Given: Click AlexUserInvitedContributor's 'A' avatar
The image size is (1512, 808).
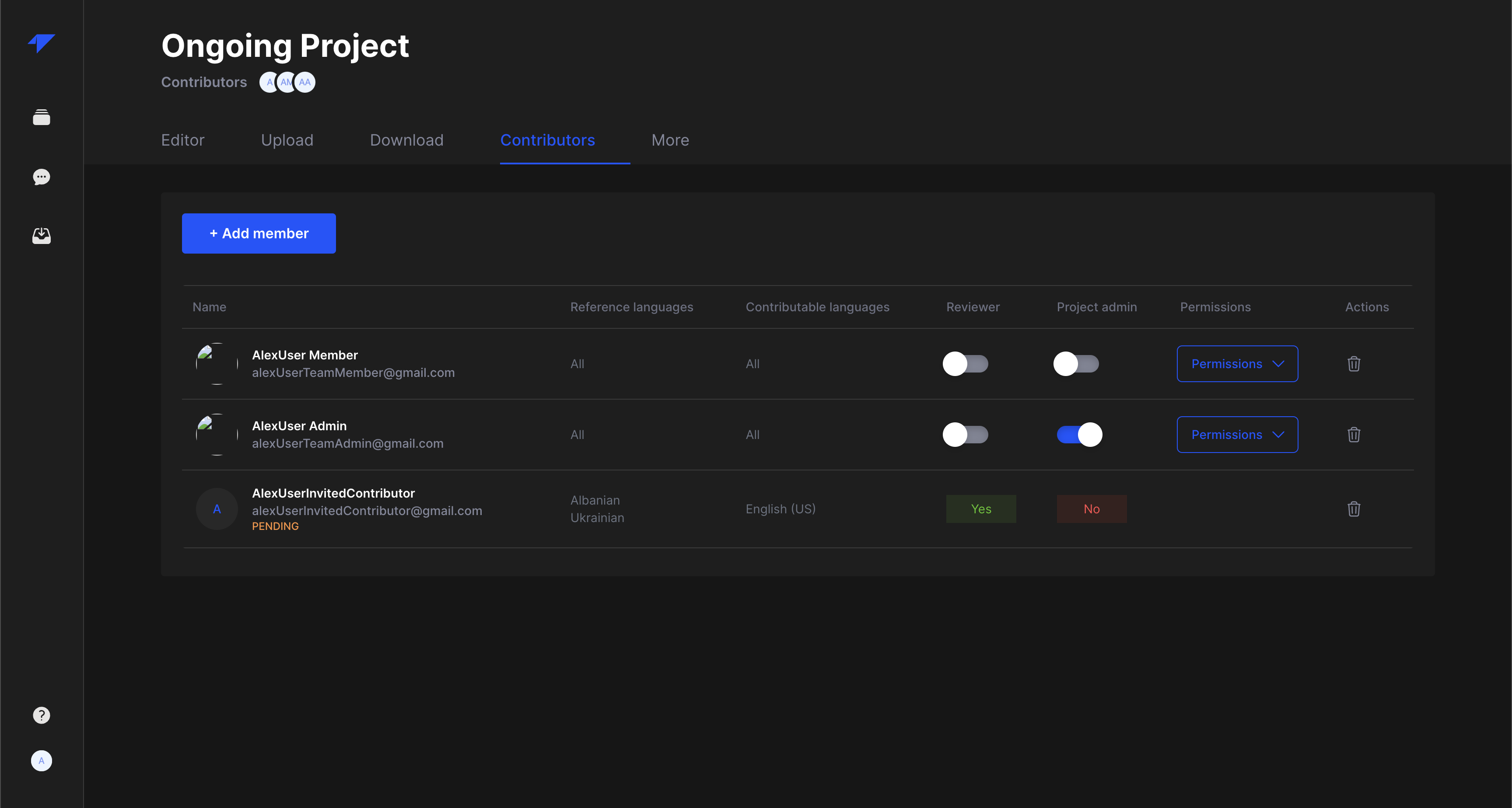Looking at the screenshot, I should click(x=217, y=509).
